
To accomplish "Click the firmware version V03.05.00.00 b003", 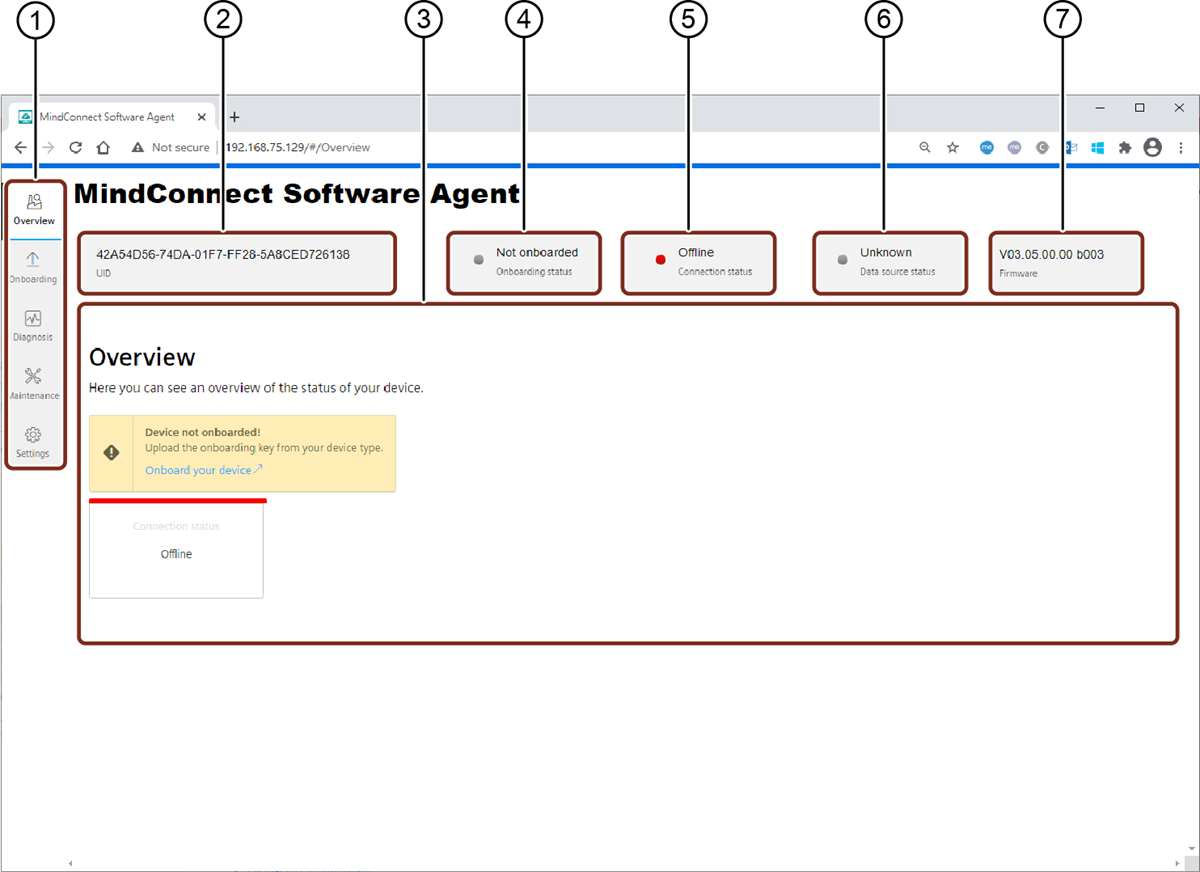I will tap(1052, 255).
